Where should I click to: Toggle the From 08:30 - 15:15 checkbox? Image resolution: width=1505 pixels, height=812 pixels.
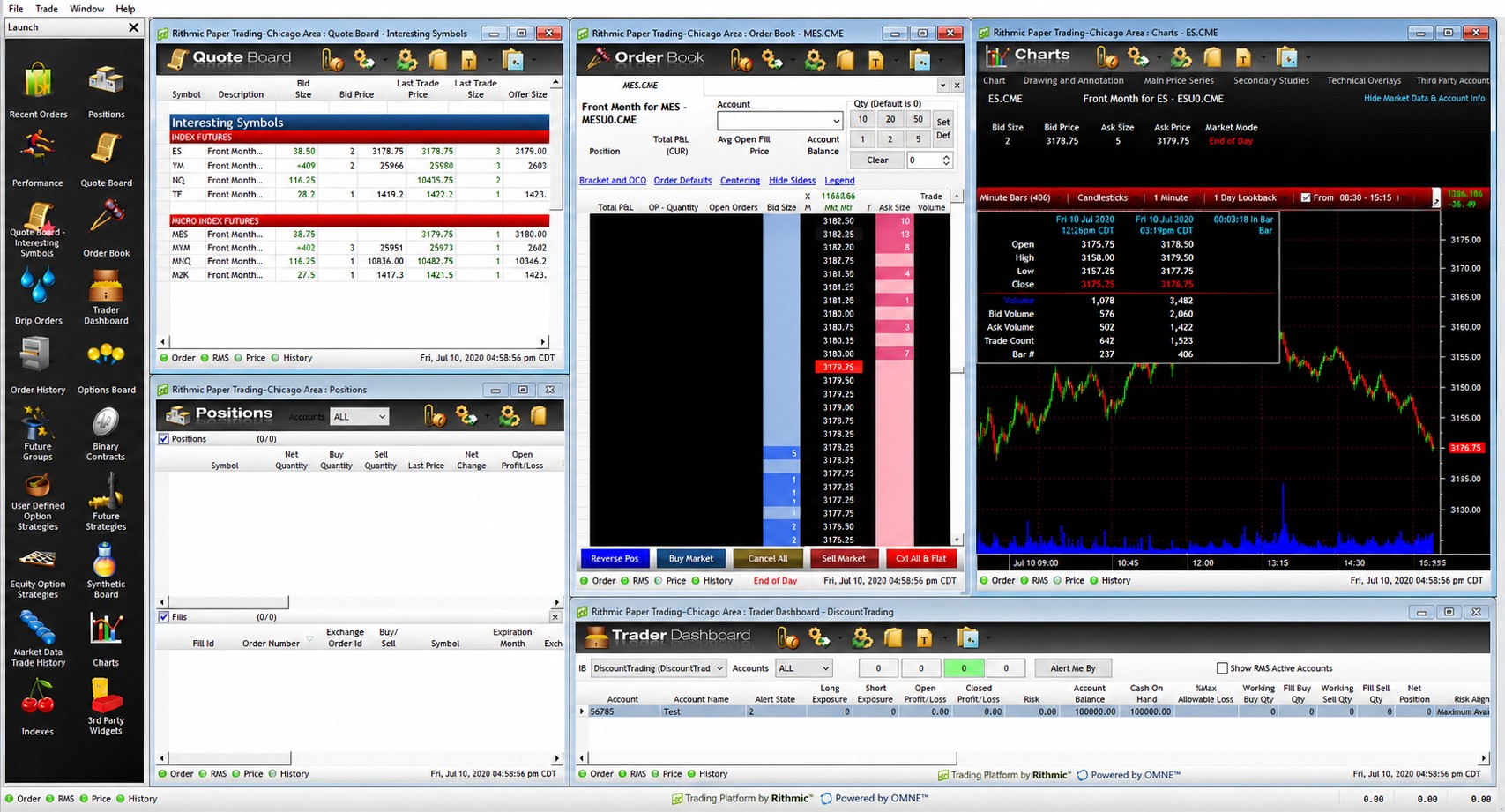[1306, 197]
